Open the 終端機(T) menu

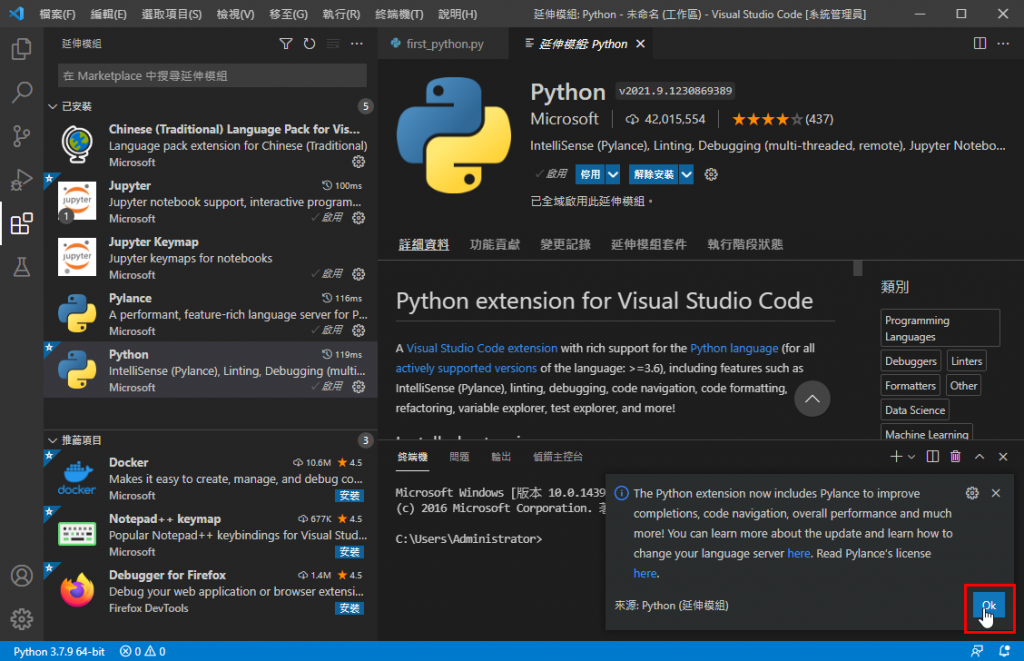pos(399,15)
